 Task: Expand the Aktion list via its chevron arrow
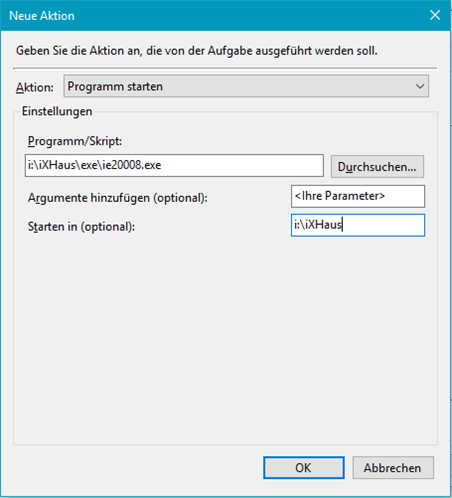click(420, 87)
